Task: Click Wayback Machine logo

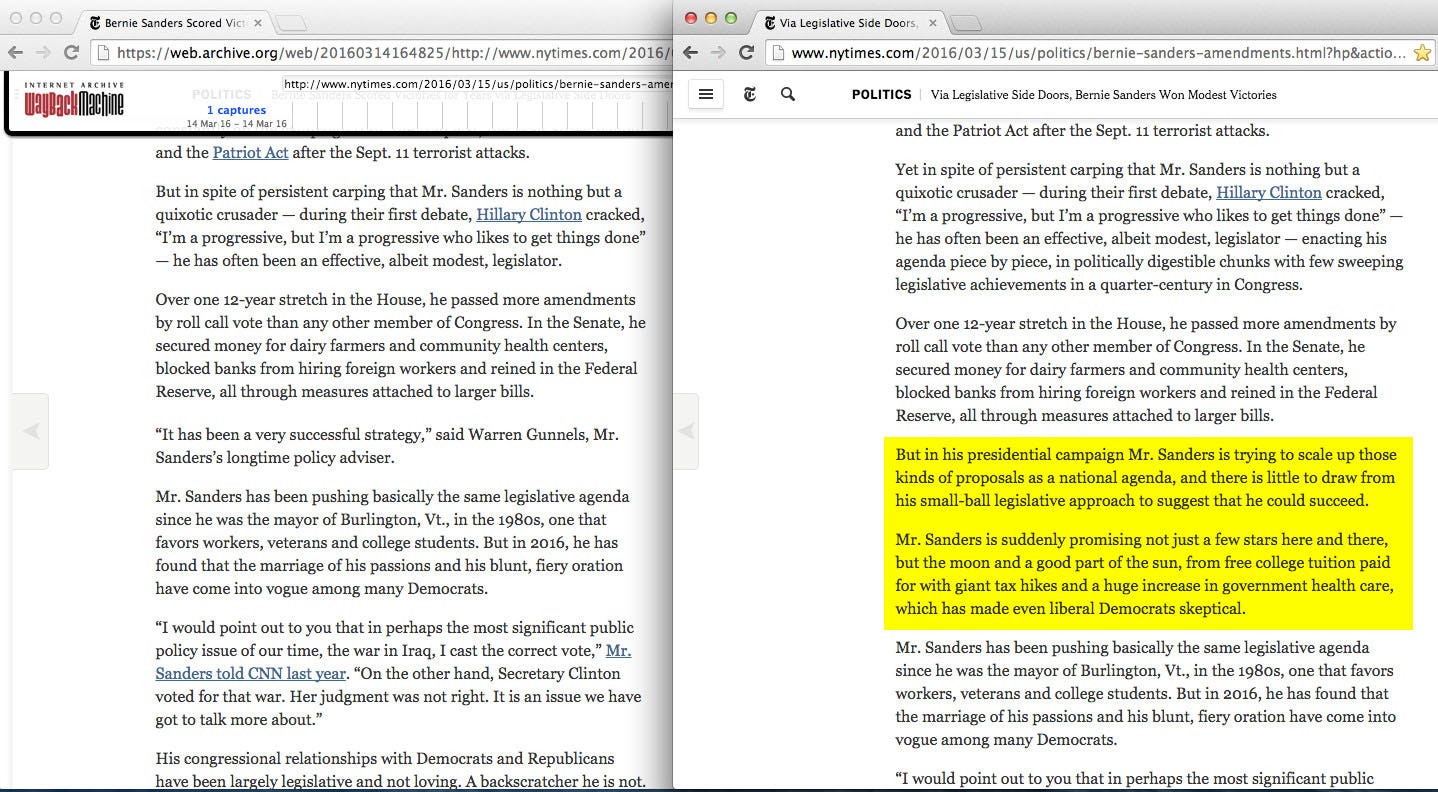Action: (x=74, y=100)
